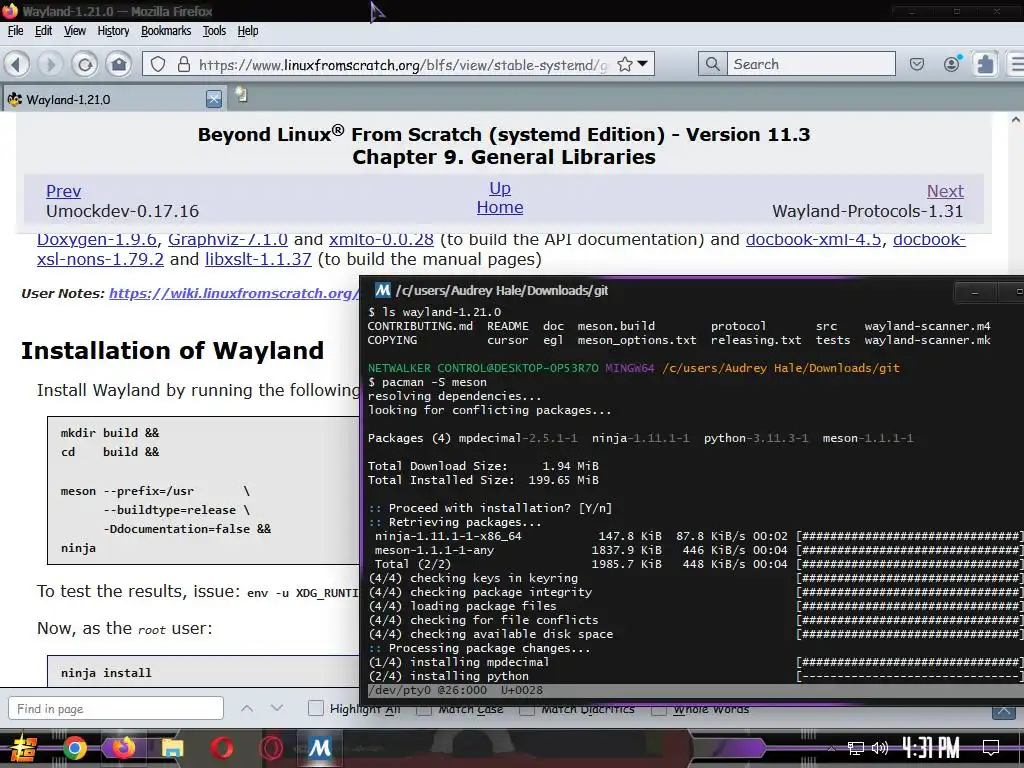Screen dimensions: 1024x768
Task: Click the Firefox title bar logo
Action: click(10, 11)
